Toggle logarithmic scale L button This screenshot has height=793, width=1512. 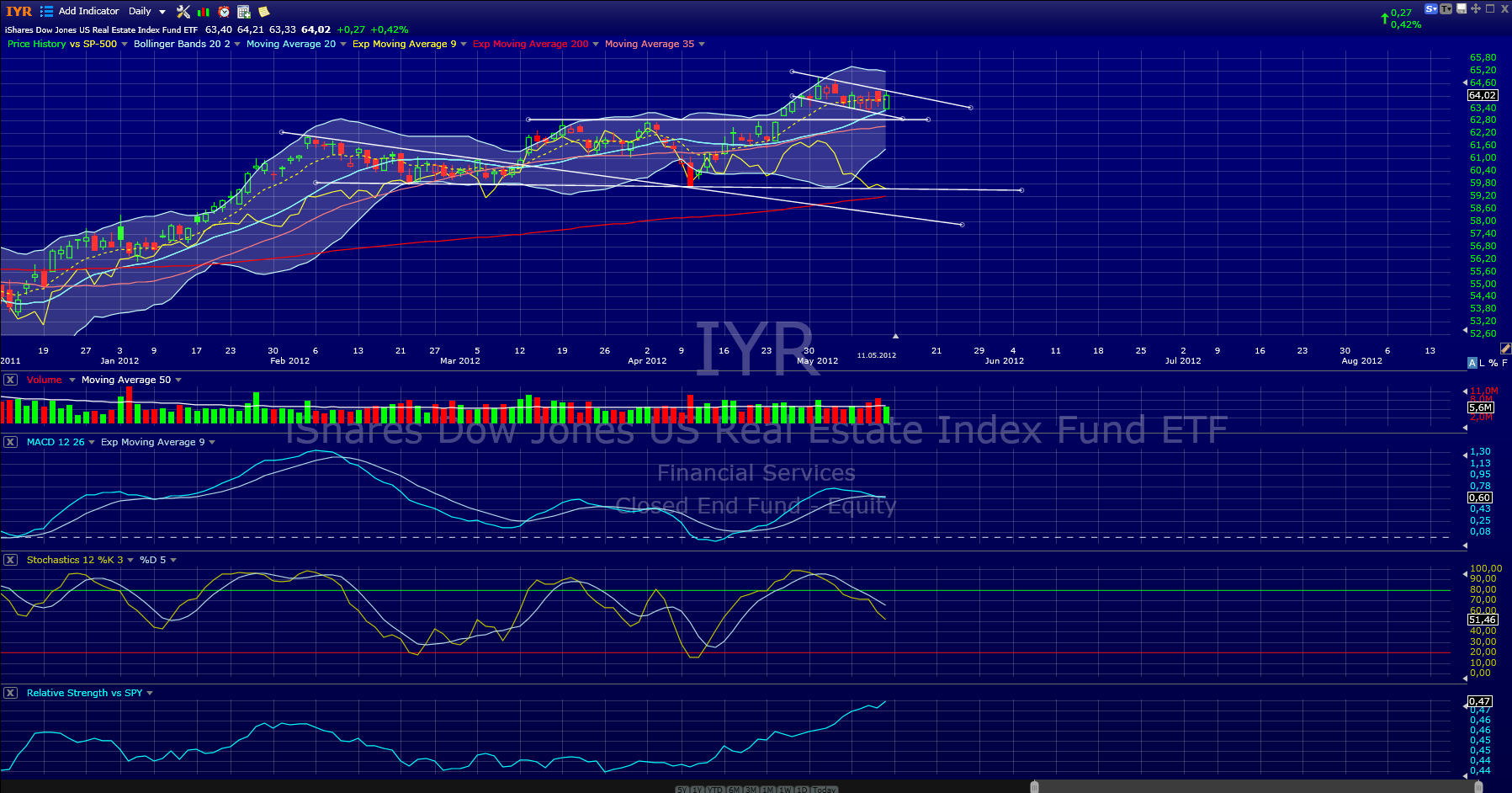point(1483,363)
